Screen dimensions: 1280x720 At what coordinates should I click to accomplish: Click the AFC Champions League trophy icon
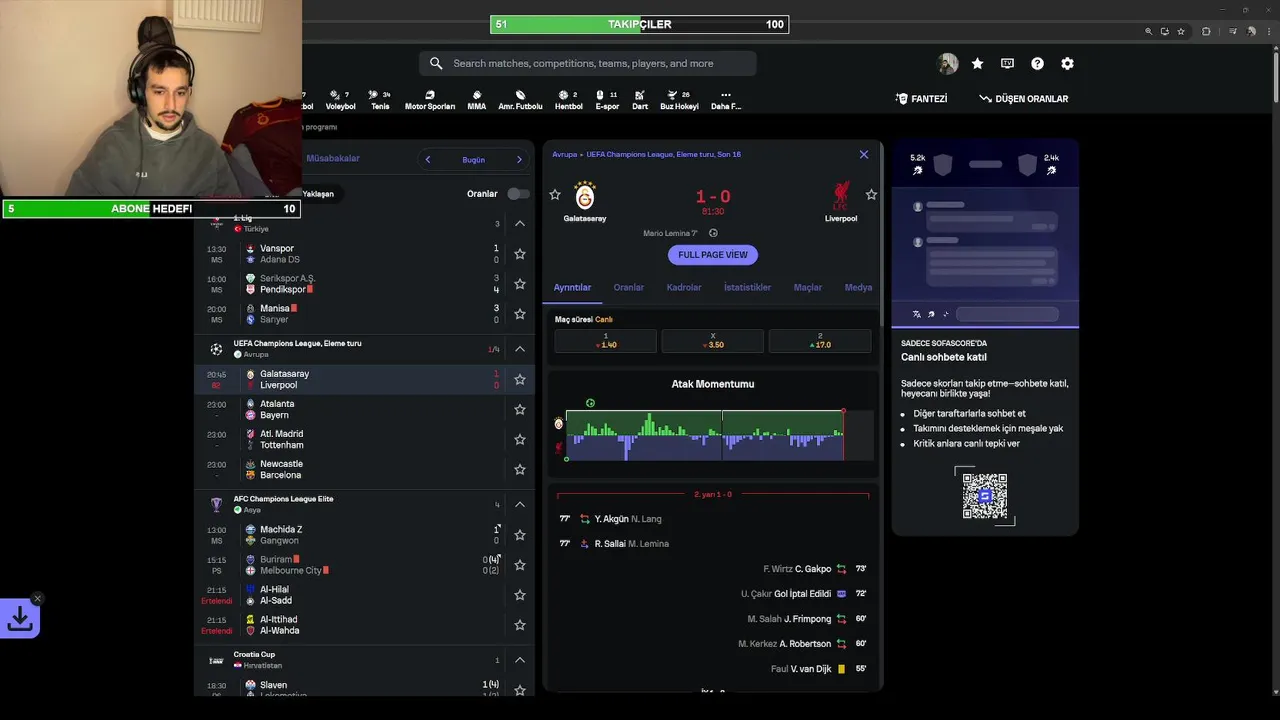click(216, 504)
